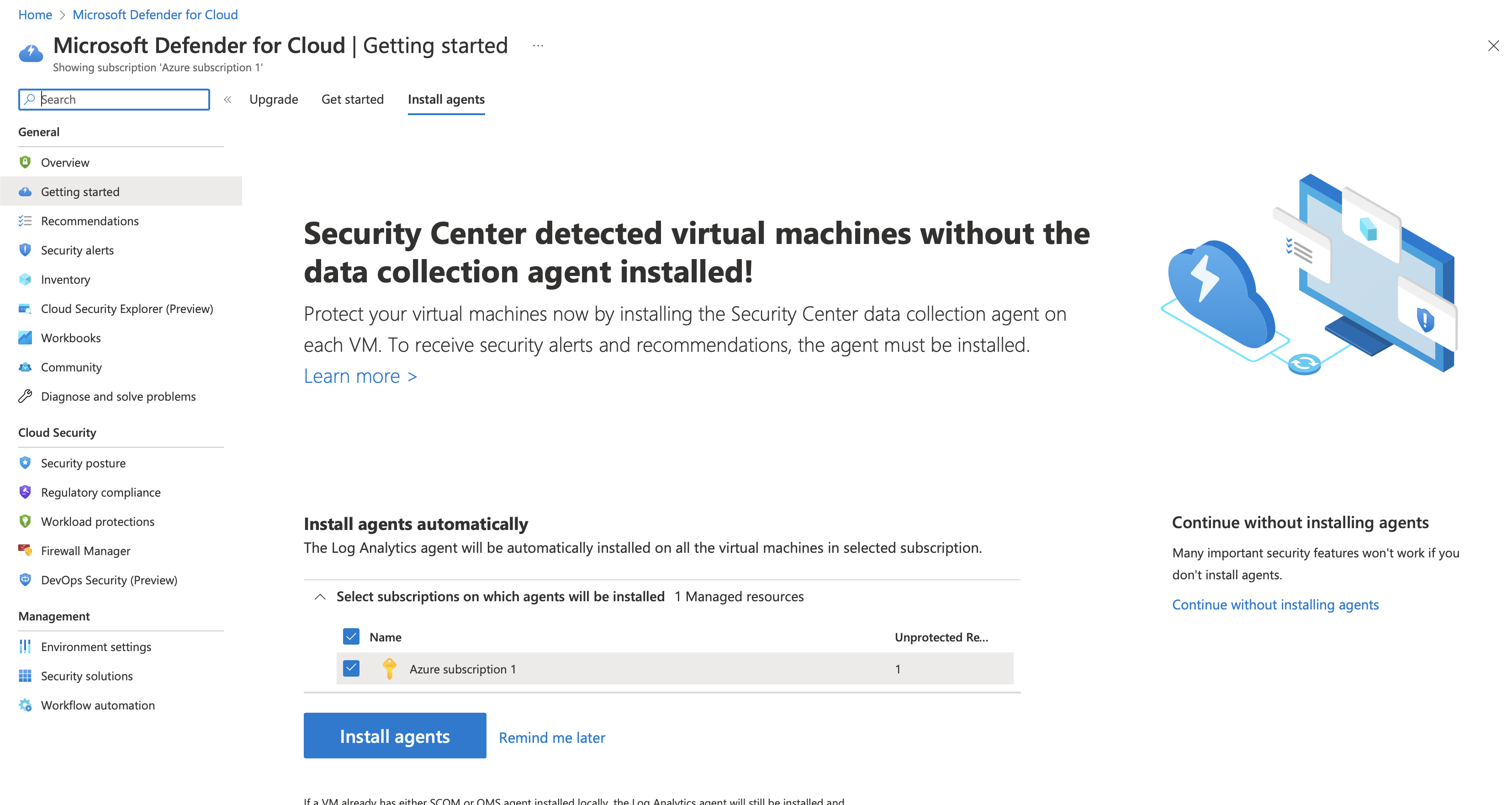Click the Environment settings sliders icon
The image size is (1512, 805).
click(25, 646)
